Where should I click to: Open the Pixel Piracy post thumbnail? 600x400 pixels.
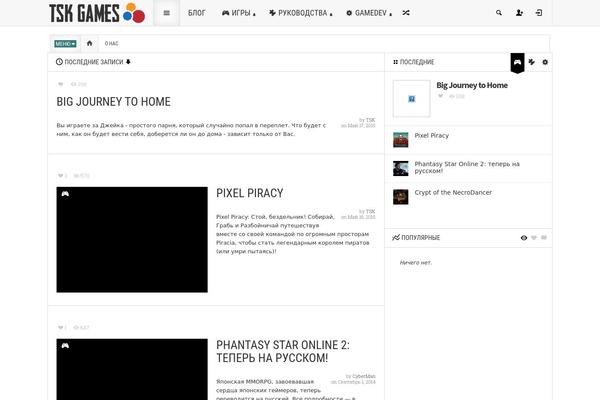pyautogui.click(x=132, y=240)
